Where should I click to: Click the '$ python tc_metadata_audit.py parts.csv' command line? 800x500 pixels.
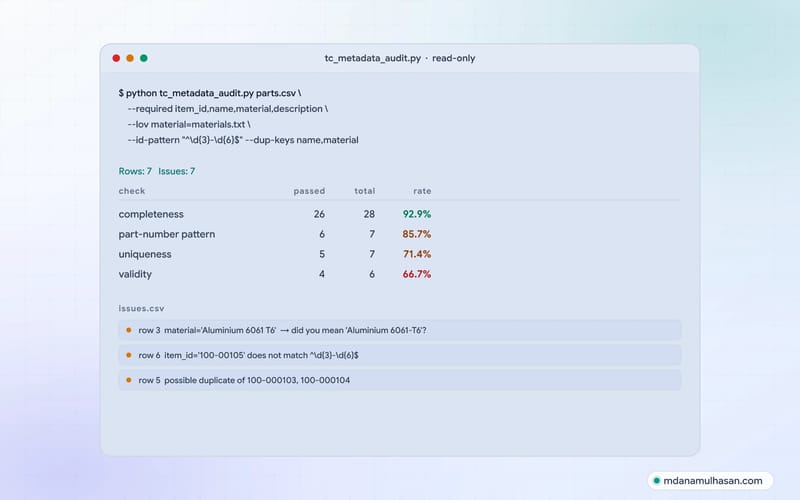point(210,93)
